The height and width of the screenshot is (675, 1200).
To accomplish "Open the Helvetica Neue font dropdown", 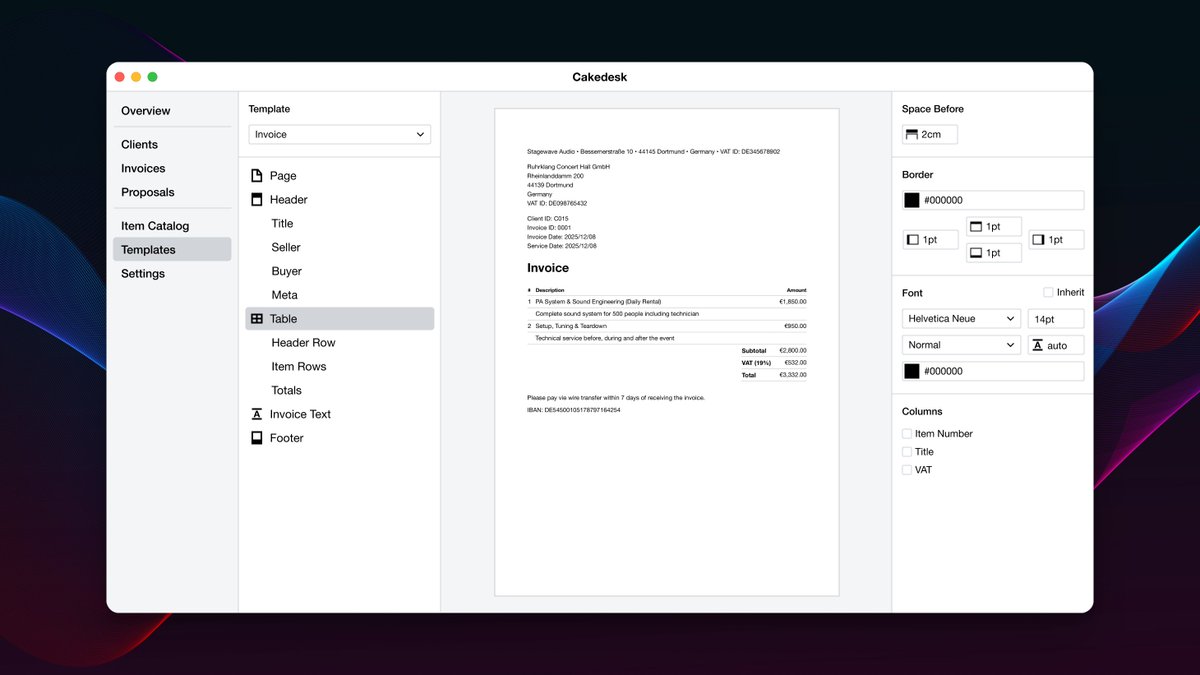I will point(960,318).
